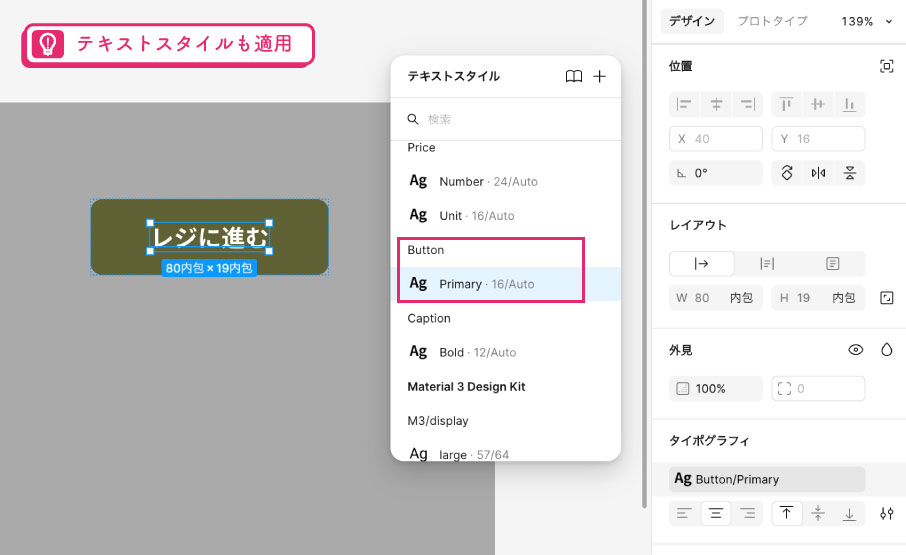
Task: Toggle layer visibility eye in 外見
Action: (856, 349)
